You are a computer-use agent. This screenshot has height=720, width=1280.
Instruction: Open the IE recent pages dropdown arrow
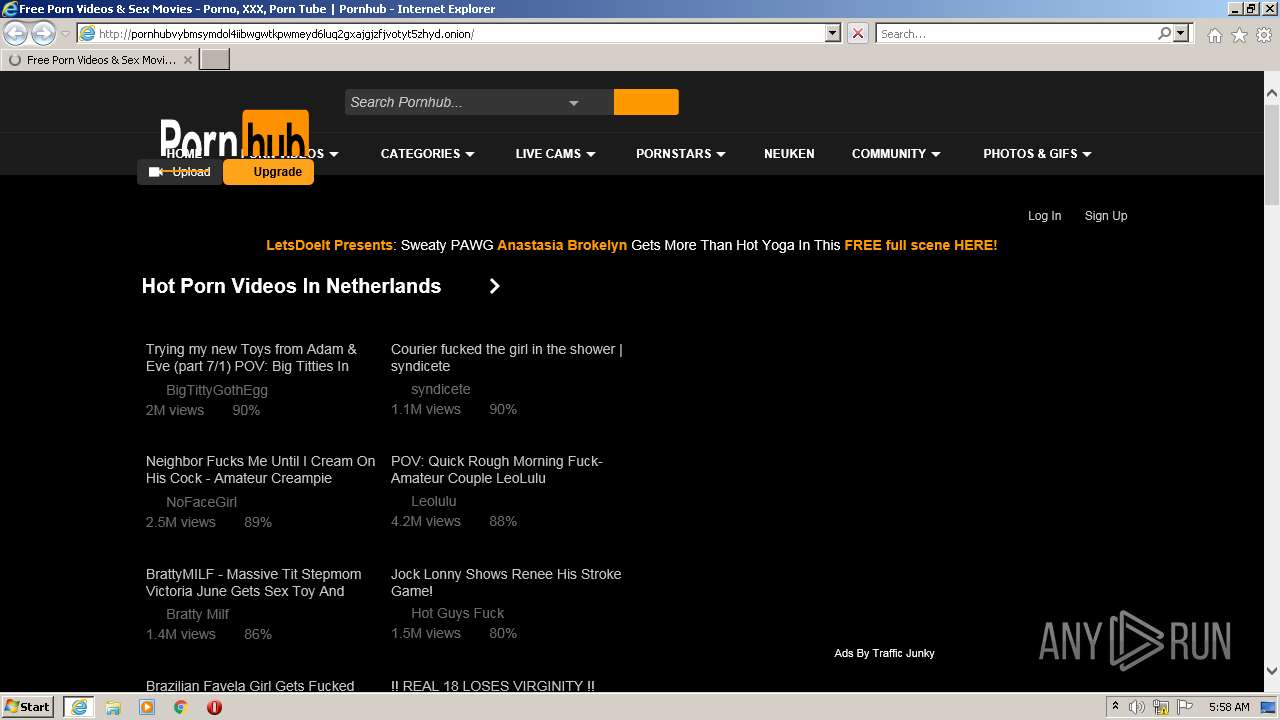[65, 34]
